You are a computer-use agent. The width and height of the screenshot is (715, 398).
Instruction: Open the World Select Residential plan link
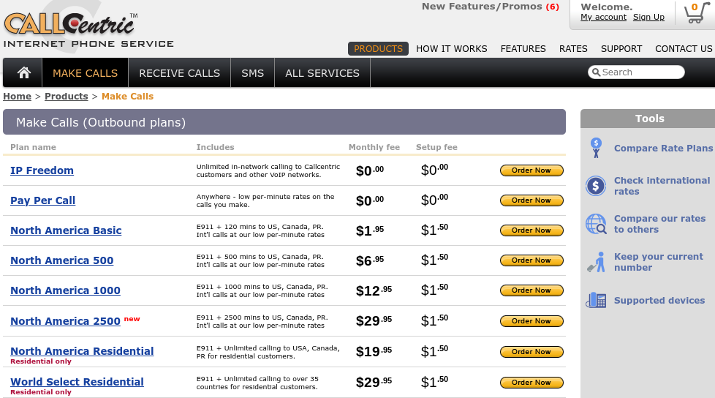(x=77, y=382)
